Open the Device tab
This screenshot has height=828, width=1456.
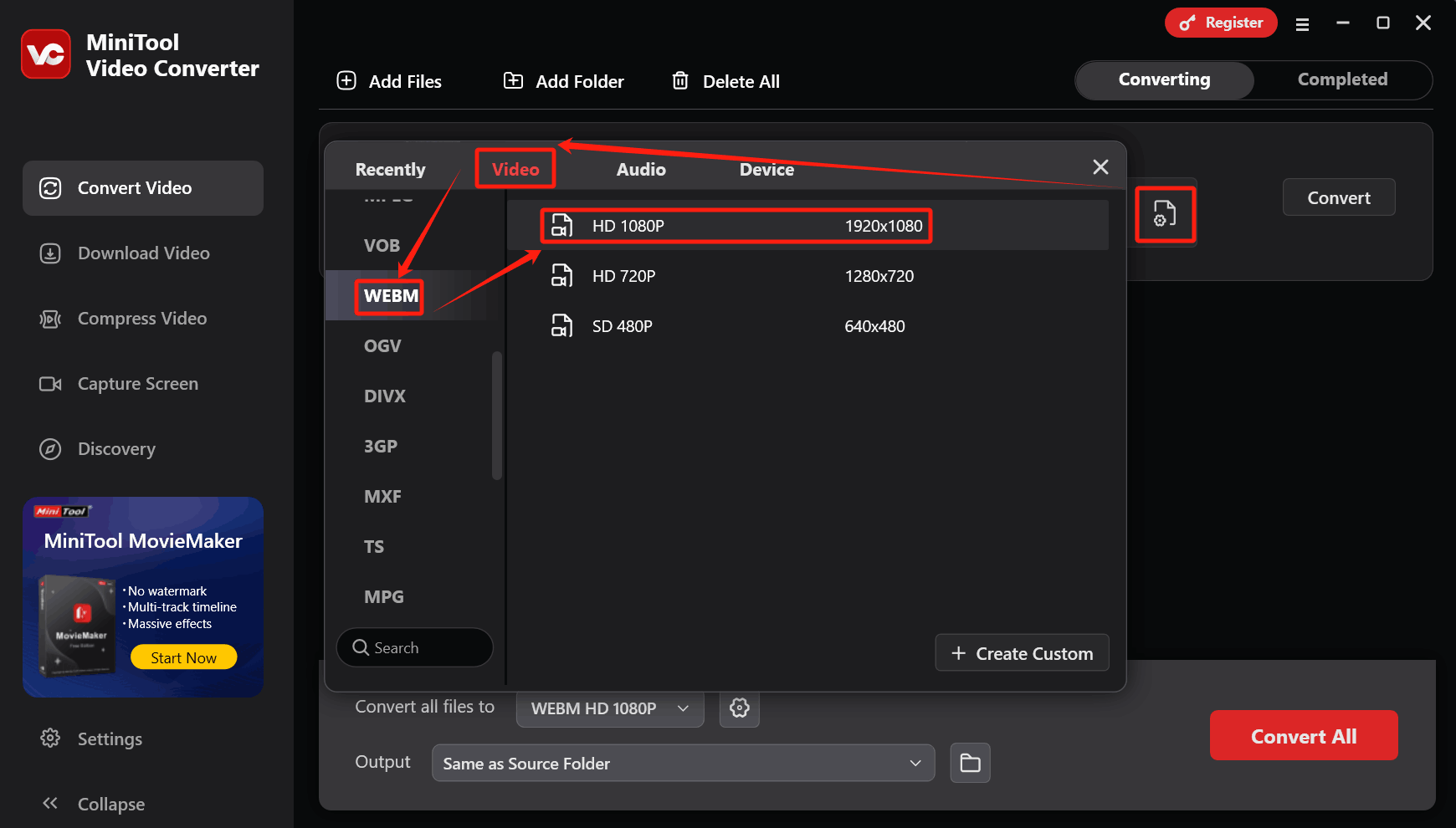coord(766,169)
